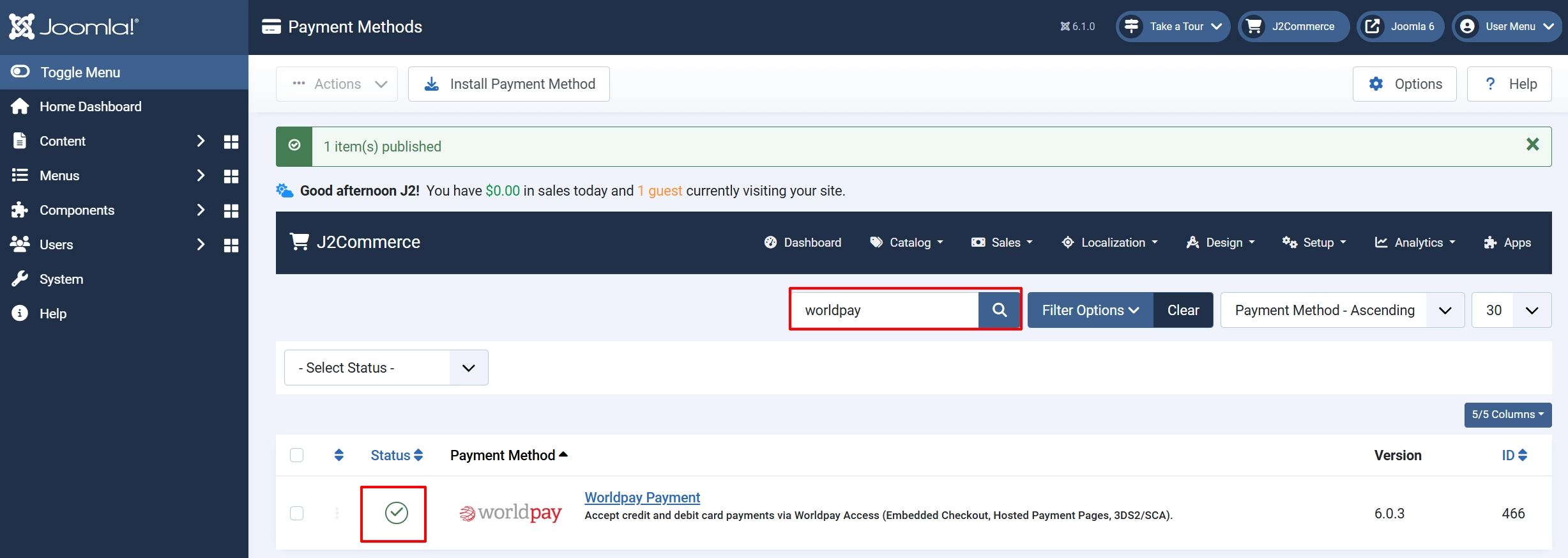
Task: Click the $0.00 sales amount
Action: coord(503,190)
